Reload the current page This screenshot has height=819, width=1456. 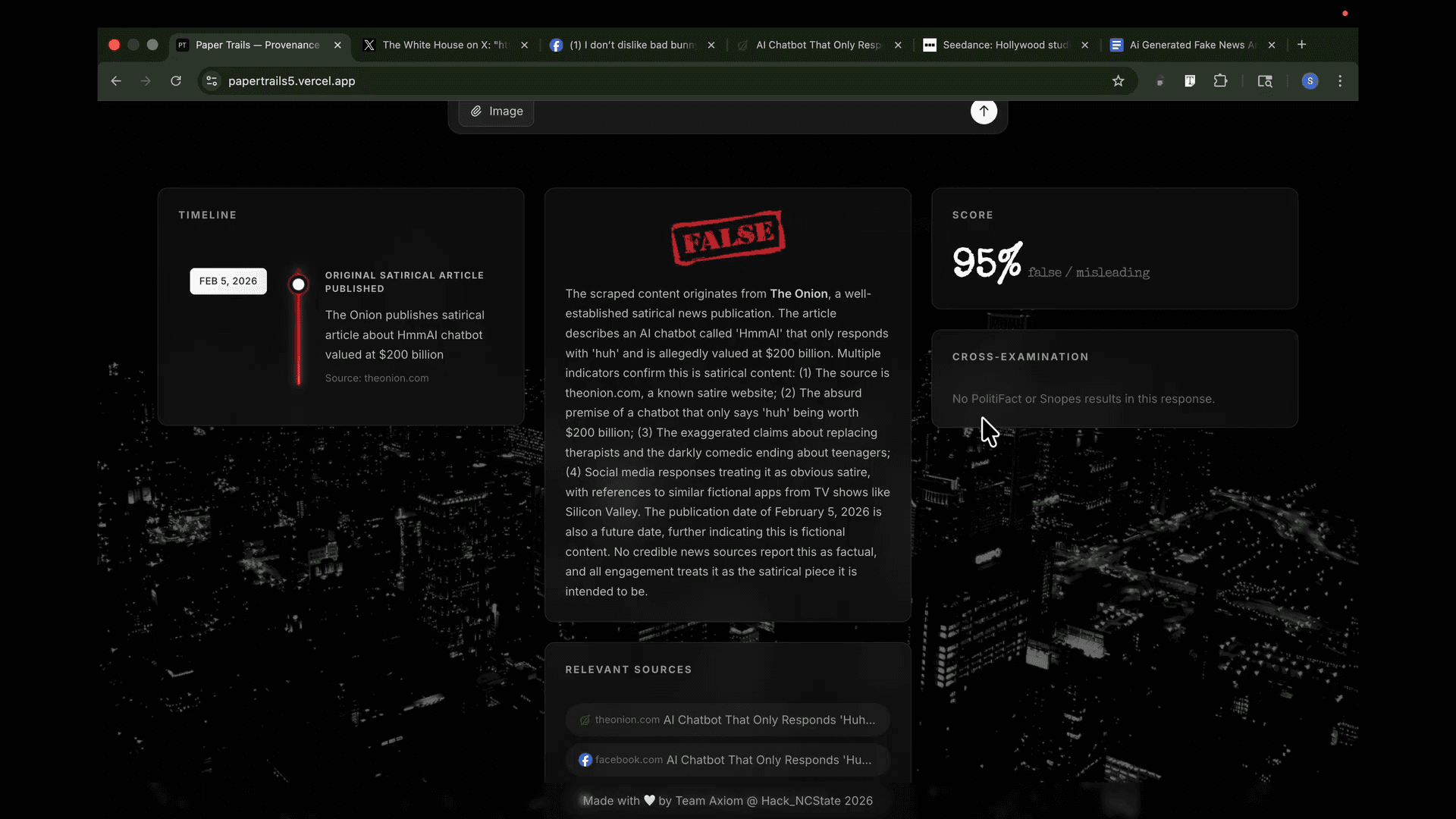176,81
